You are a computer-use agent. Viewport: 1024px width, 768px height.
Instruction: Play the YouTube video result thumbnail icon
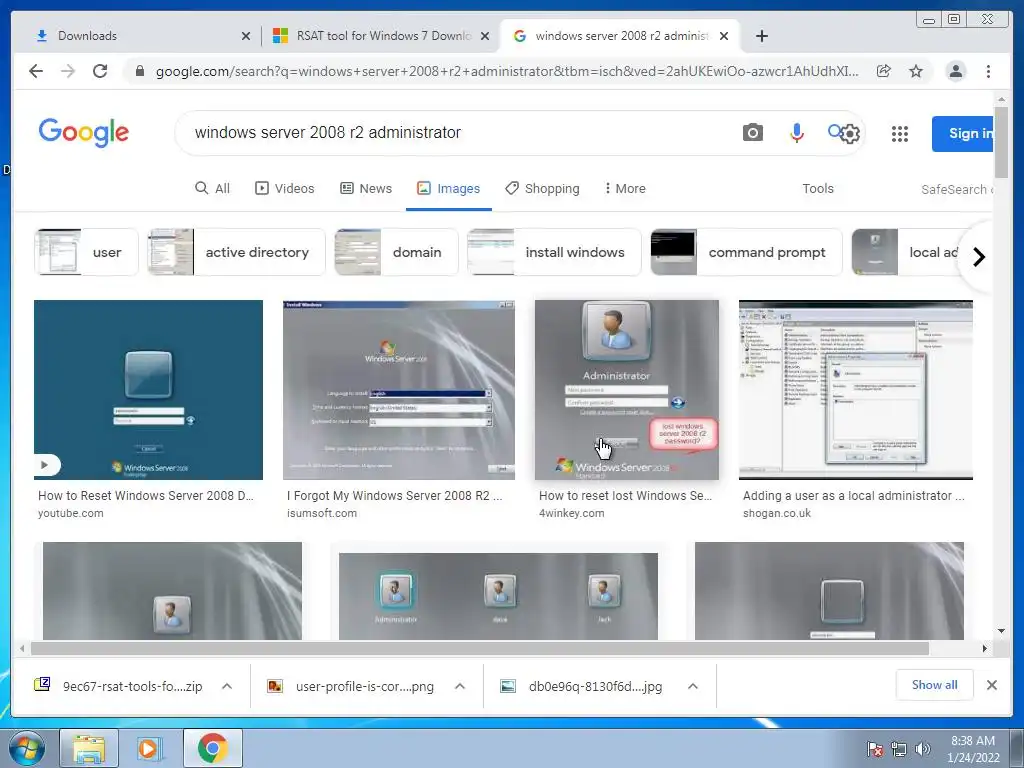45,465
